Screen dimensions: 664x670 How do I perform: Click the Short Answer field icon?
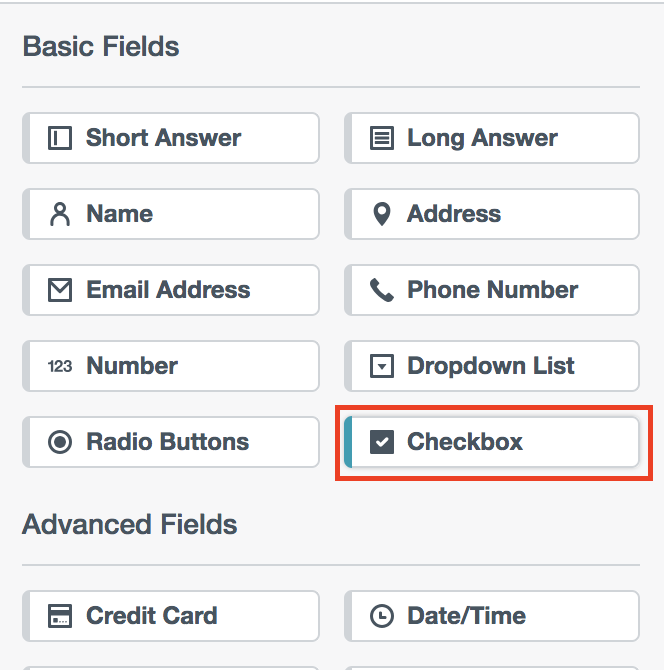pos(60,138)
